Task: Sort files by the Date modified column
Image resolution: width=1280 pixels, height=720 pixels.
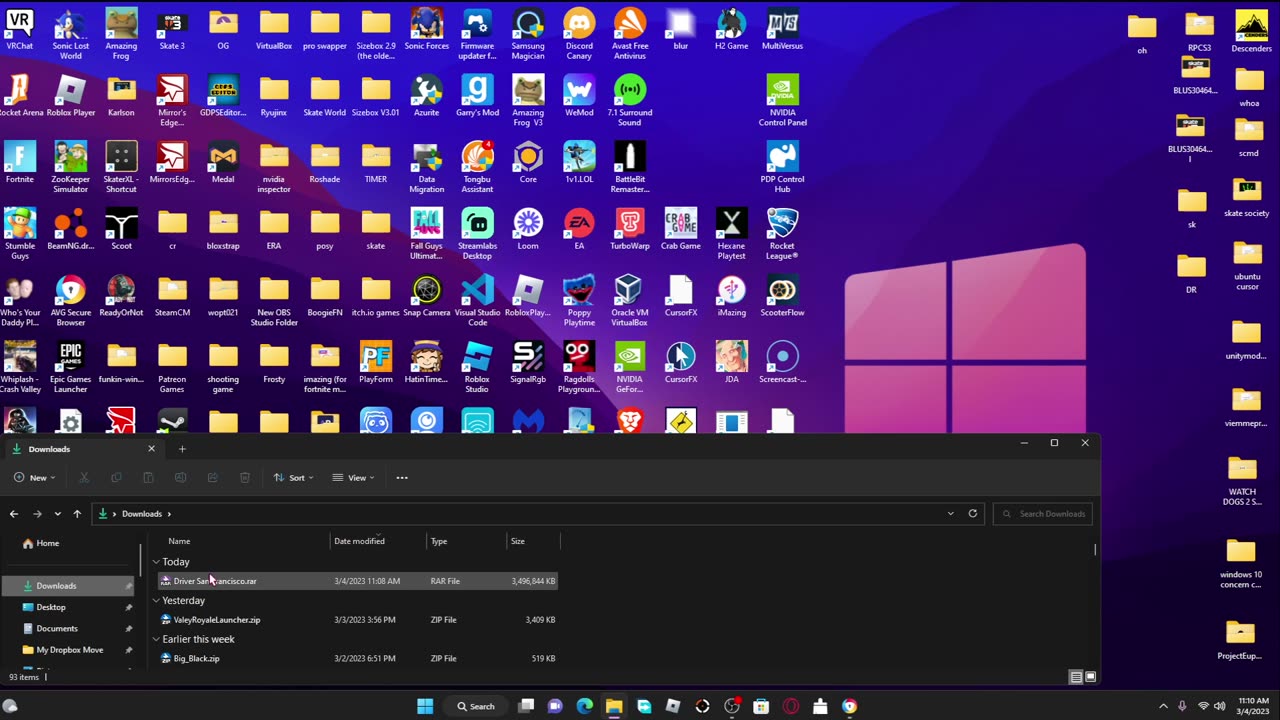Action: click(x=359, y=541)
